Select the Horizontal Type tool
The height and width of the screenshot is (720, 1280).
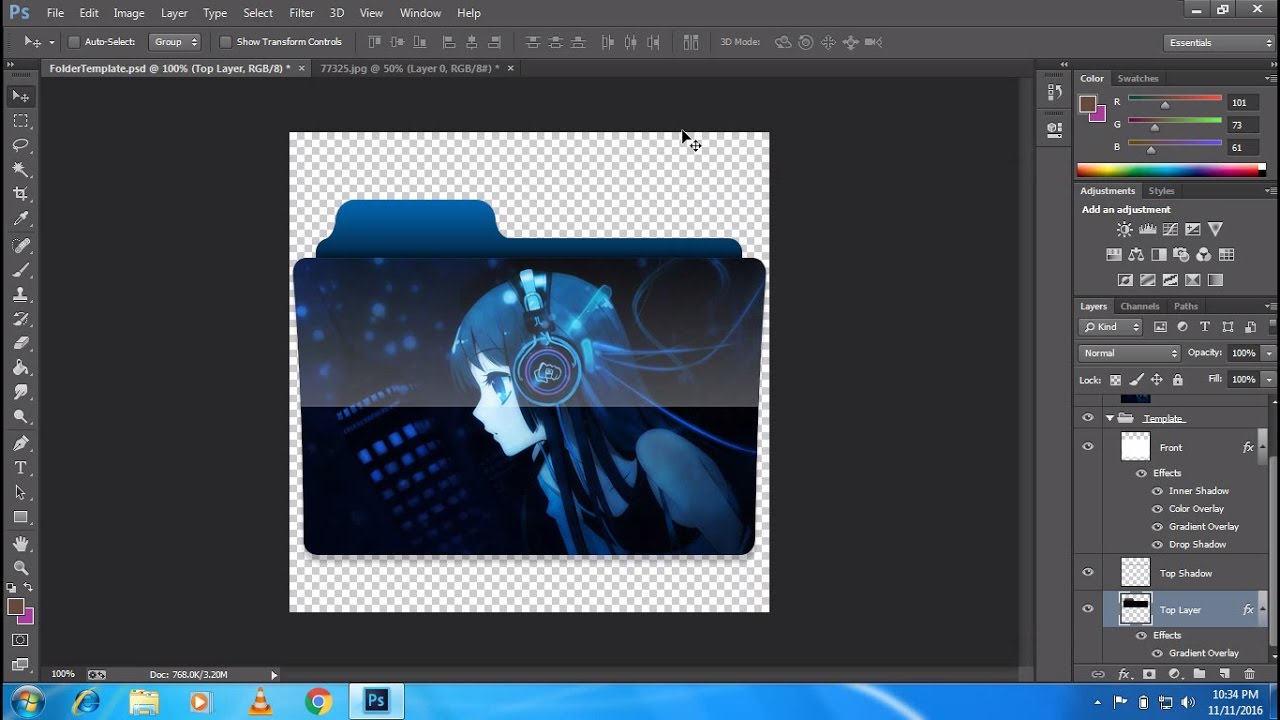(20, 467)
